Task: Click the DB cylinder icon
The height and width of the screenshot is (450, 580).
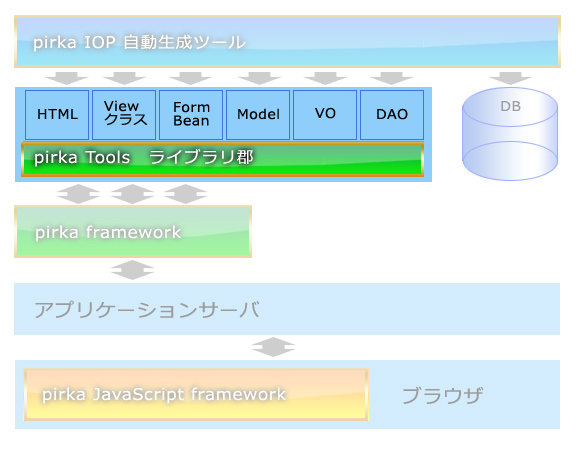Action: point(510,134)
